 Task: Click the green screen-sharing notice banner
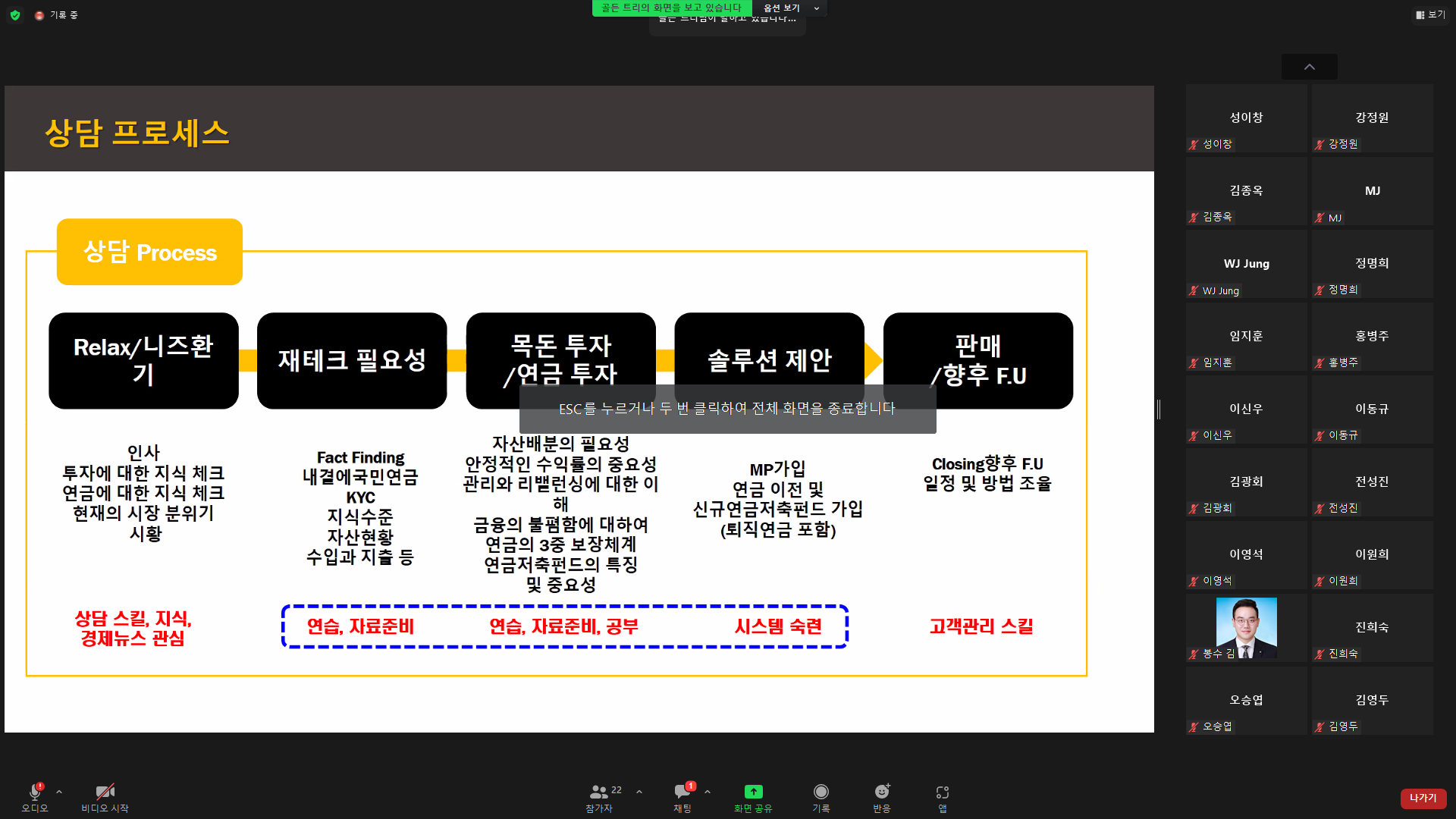671,8
